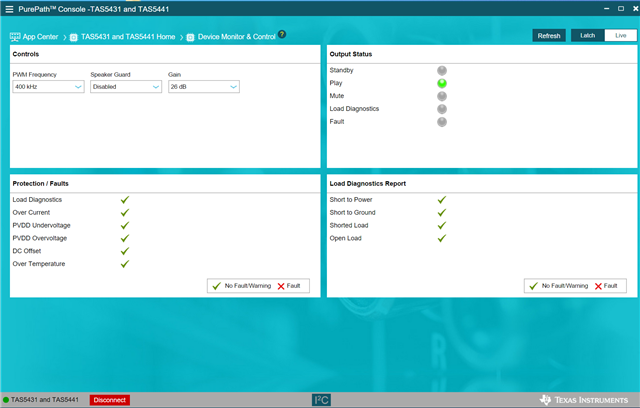Click the Mute status indicator

442,96
